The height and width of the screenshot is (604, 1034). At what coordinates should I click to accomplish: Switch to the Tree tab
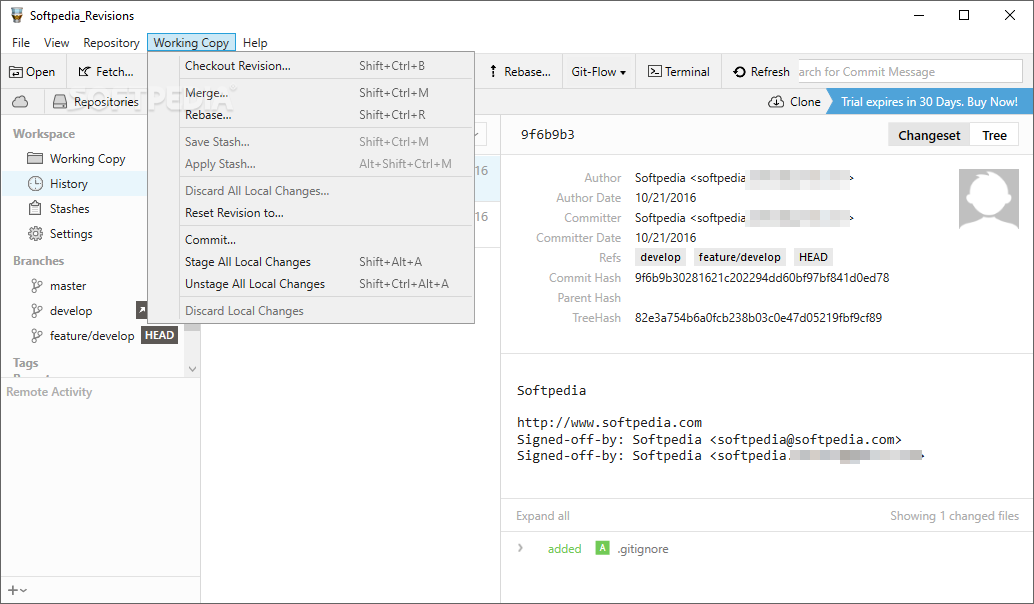coord(994,135)
